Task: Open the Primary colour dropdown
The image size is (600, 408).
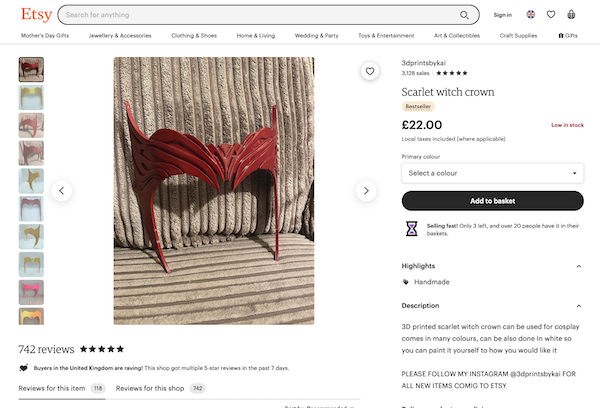Action: [x=492, y=173]
